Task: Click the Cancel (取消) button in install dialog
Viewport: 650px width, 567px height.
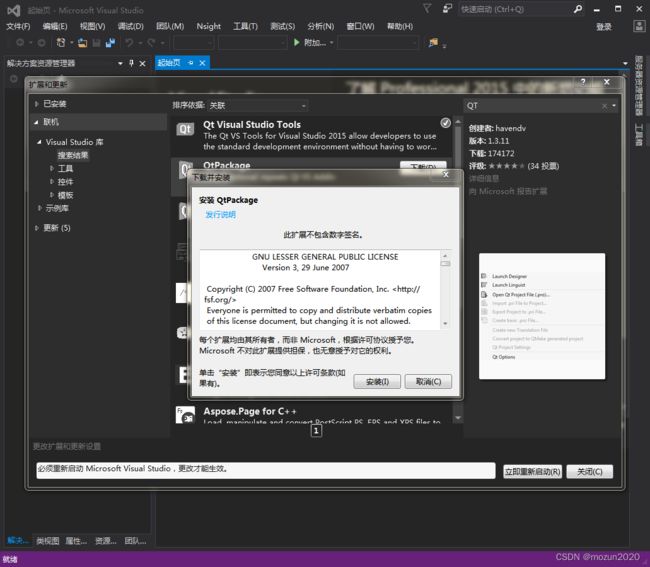Action: [428, 381]
